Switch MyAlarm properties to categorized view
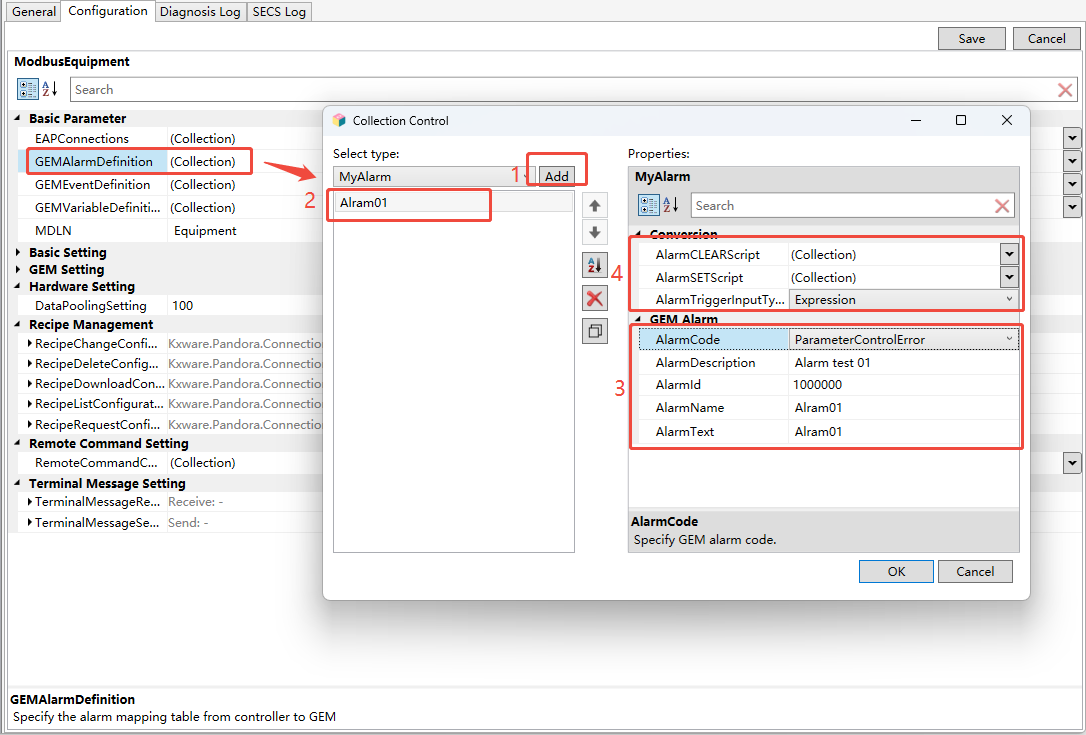The image size is (1086, 735). (x=649, y=205)
